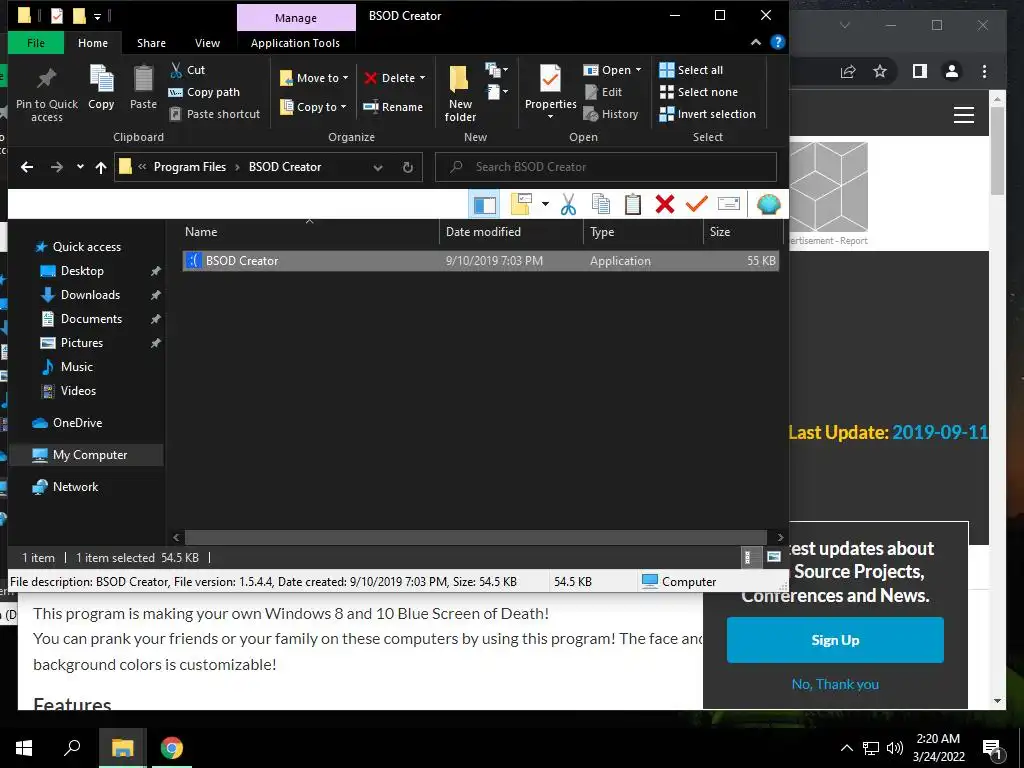The image size is (1024, 768).
Task: Click Copy path in the Clipboard group
Action: click(x=204, y=92)
